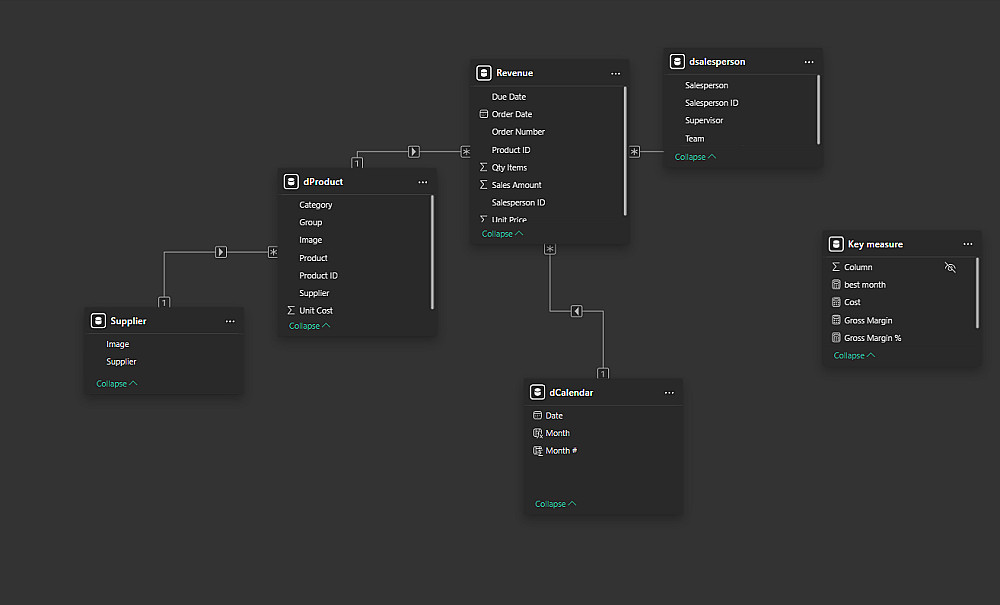Click the dsalesperson table header icon
The height and width of the screenshot is (605, 1000).
pos(676,62)
